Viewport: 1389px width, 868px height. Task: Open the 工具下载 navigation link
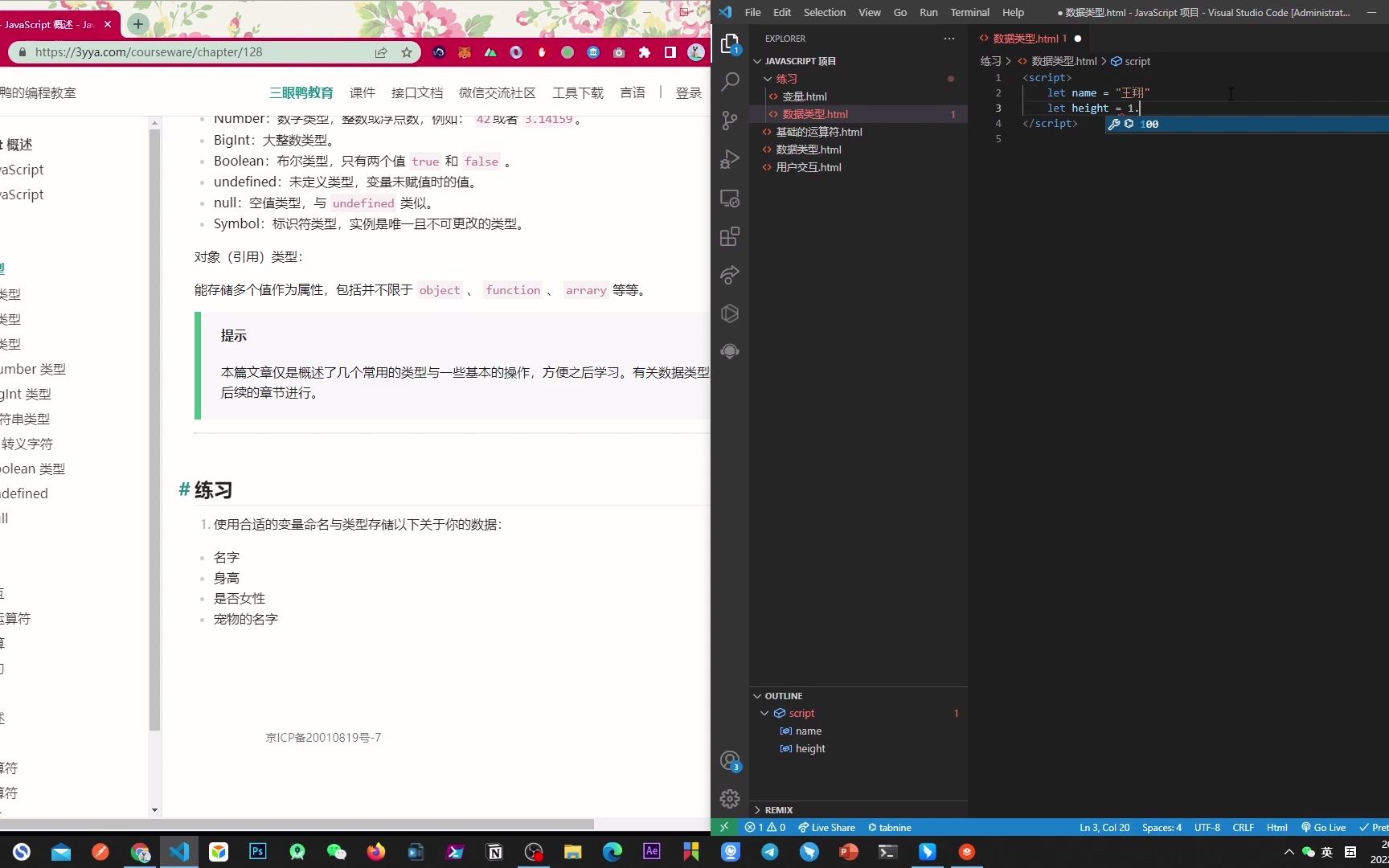(577, 92)
